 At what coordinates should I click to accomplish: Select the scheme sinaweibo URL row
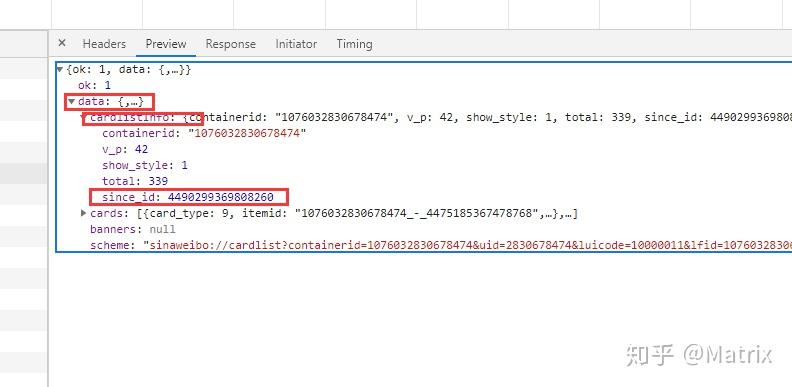pyautogui.click(x=441, y=245)
